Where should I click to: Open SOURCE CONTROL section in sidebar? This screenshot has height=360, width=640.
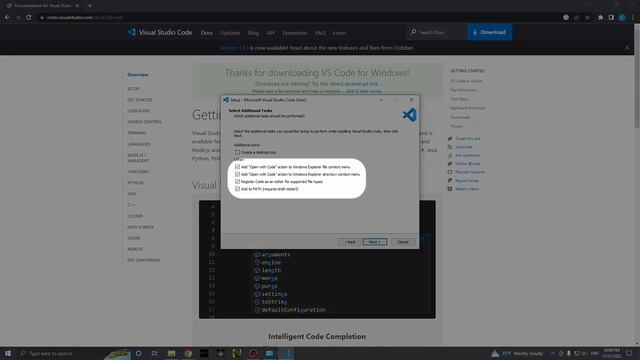144,122
